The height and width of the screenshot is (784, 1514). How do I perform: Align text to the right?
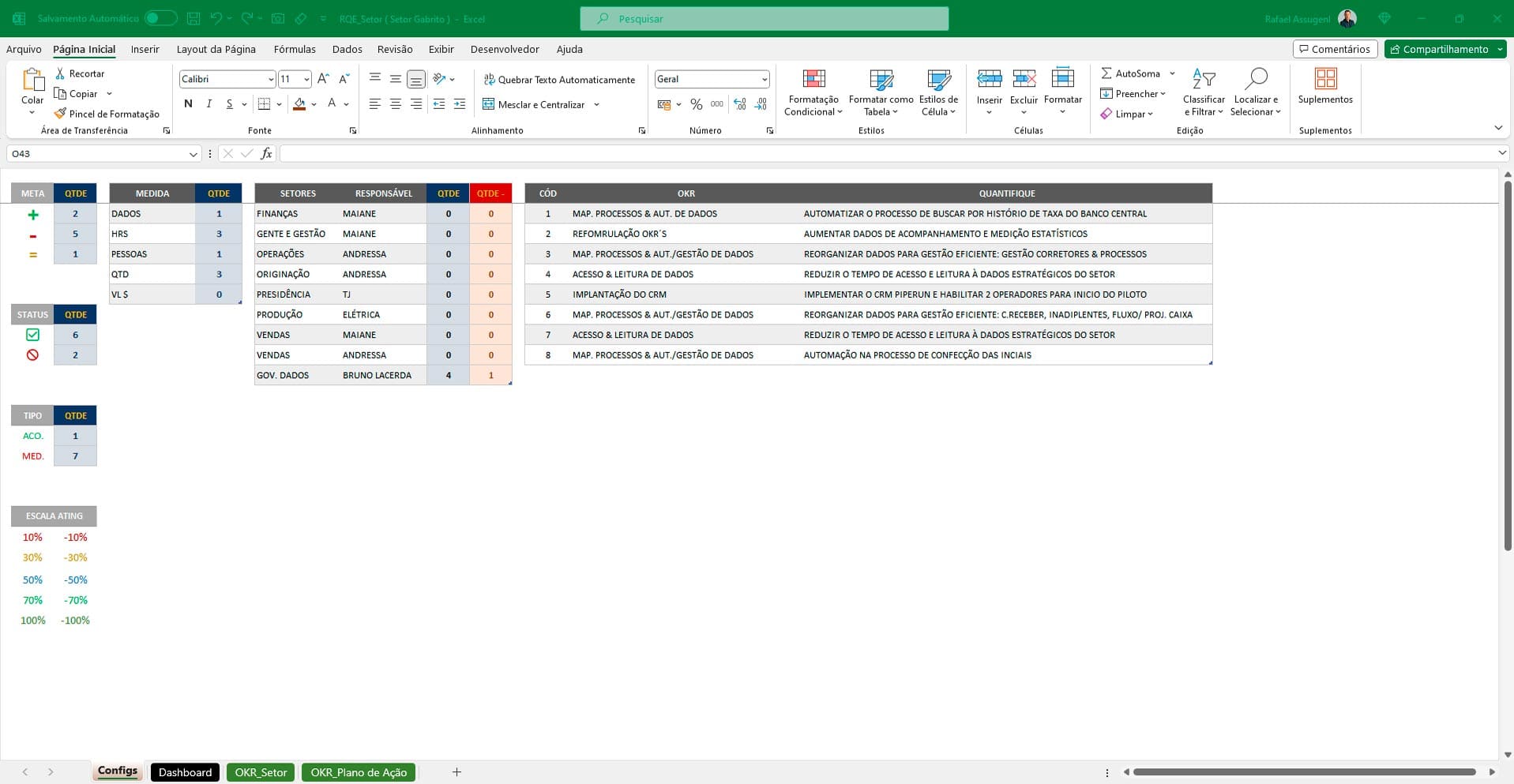click(x=415, y=104)
